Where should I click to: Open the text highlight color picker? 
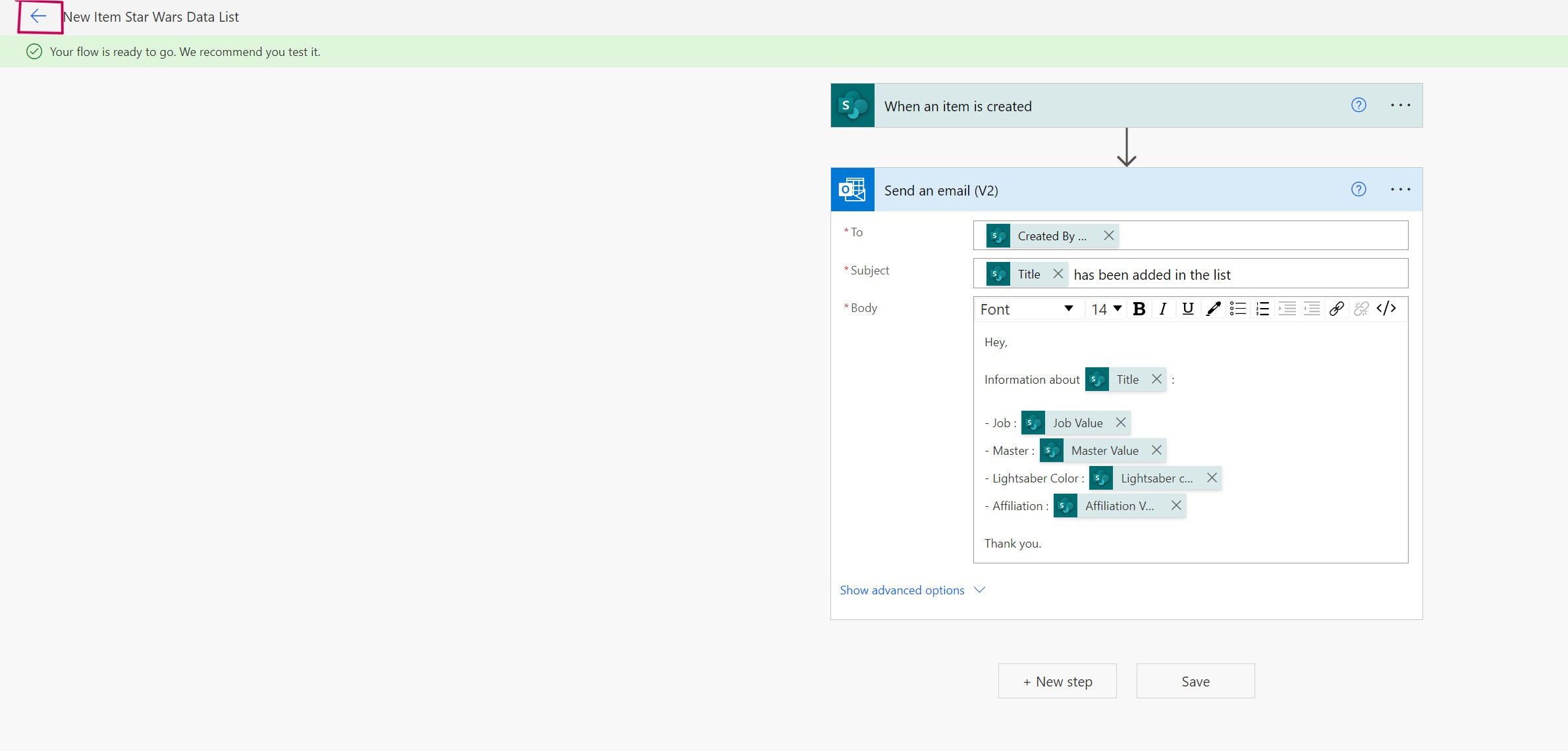[x=1212, y=309]
